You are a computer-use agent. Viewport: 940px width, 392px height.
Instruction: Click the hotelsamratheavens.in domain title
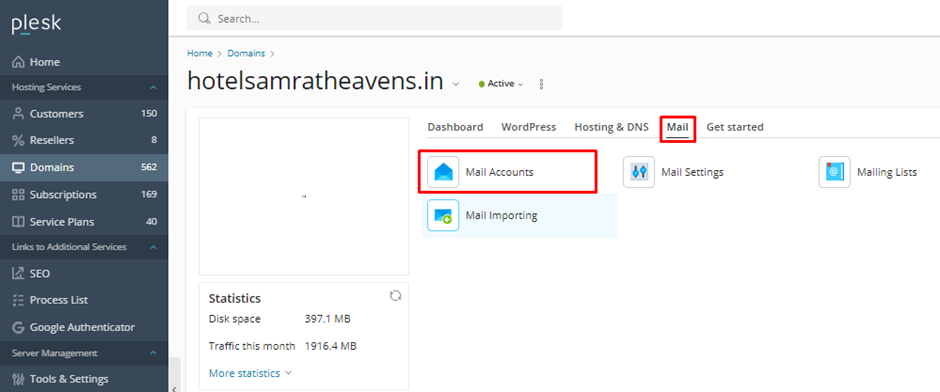click(x=315, y=82)
